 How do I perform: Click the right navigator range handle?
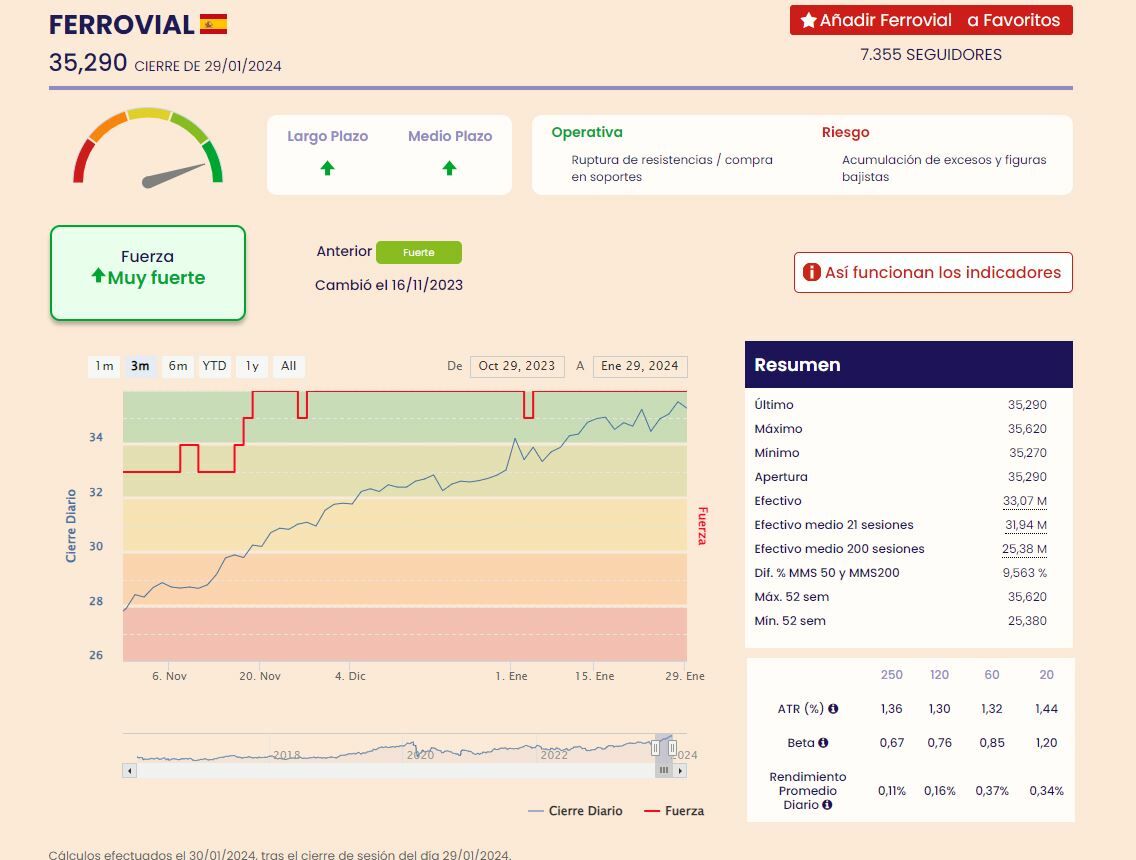pyautogui.click(x=672, y=748)
